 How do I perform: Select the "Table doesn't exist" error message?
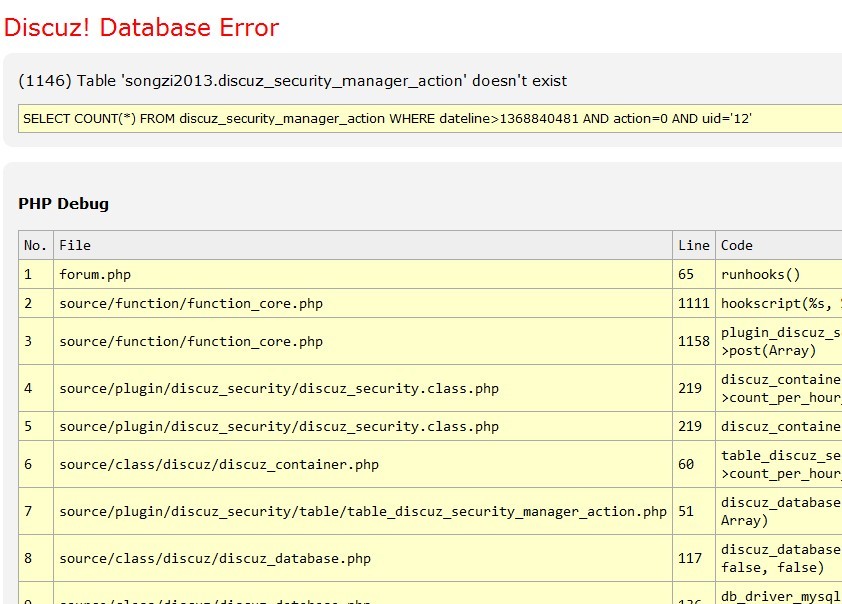(x=293, y=81)
